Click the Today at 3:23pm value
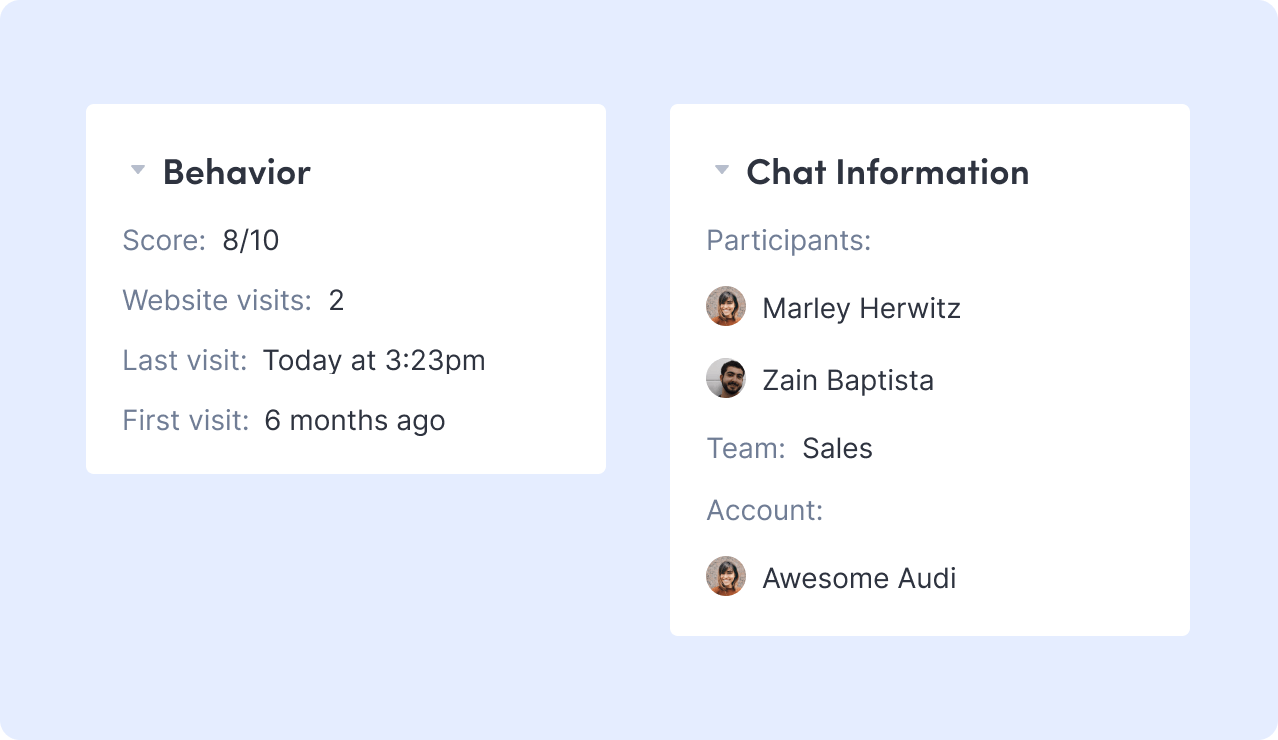This screenshot has width=1278, height=740. pos(374,360)
